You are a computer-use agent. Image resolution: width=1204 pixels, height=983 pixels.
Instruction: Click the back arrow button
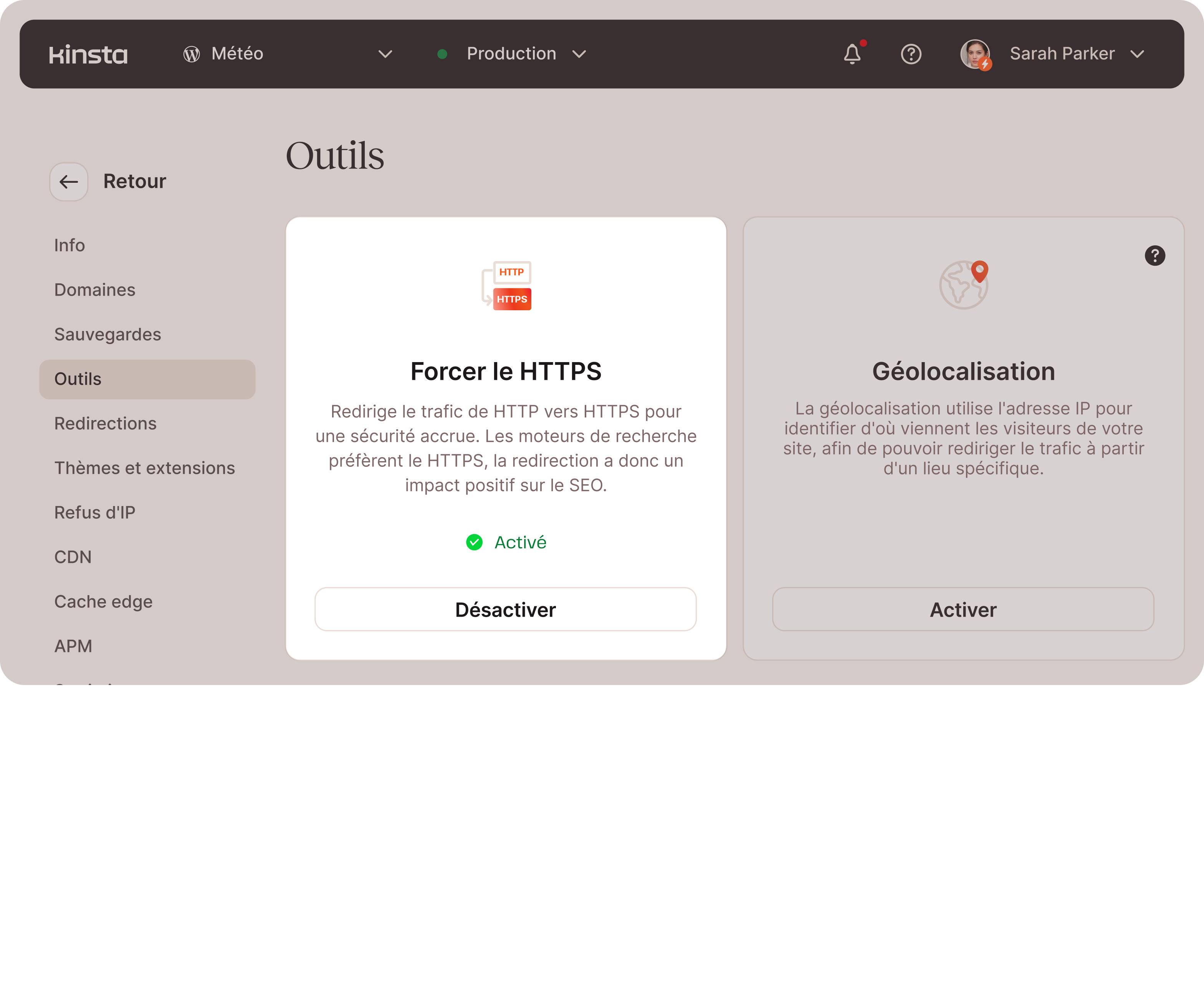(69, 182)
